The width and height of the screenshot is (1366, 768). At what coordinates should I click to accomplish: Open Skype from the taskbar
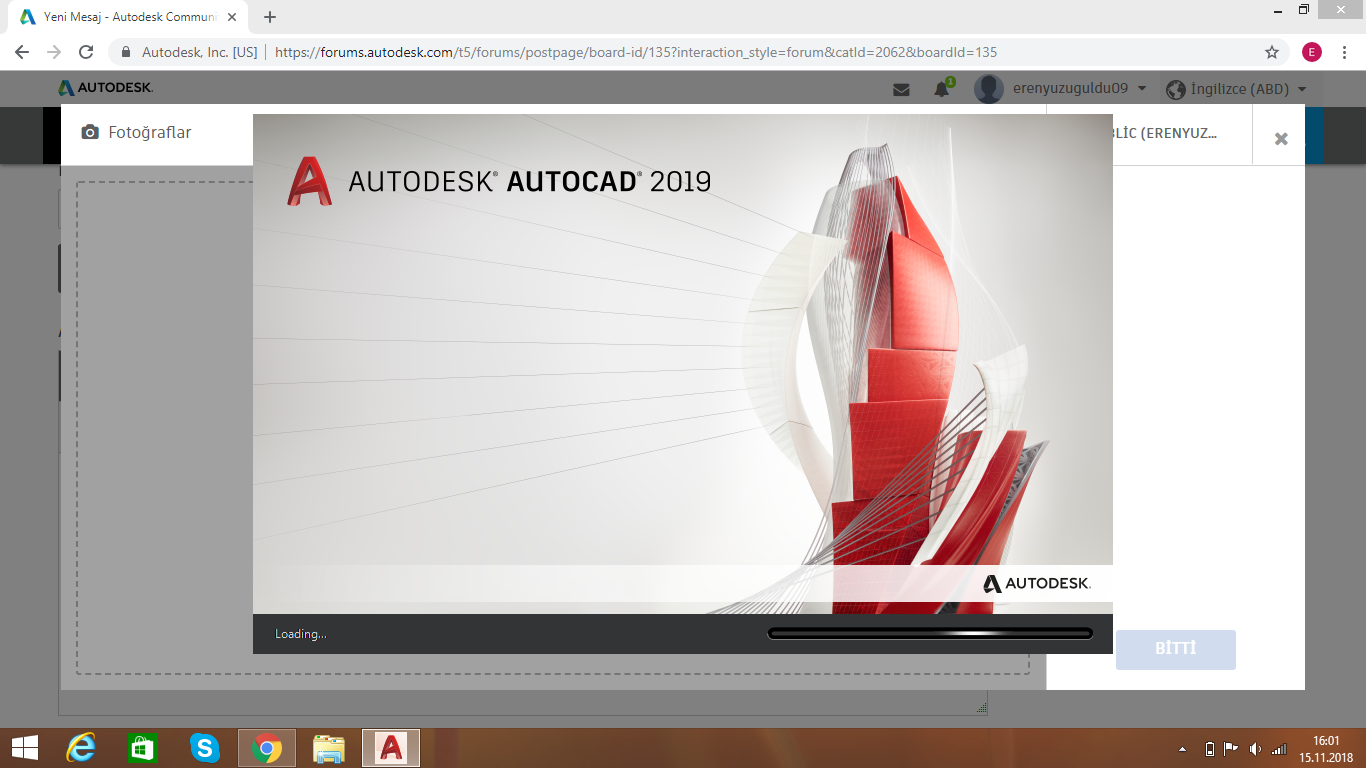tap(205, 748)
